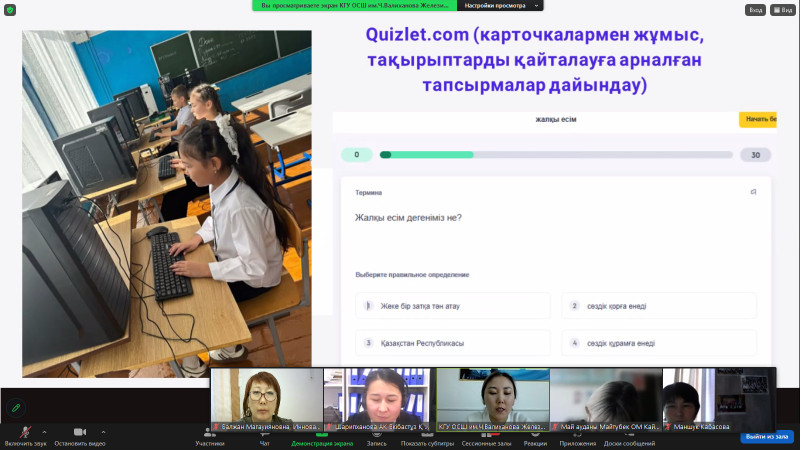Expand audio options arrow beside microphone
Image resolution: width=800 pixels, height=450 pixels.
(47, 432)
